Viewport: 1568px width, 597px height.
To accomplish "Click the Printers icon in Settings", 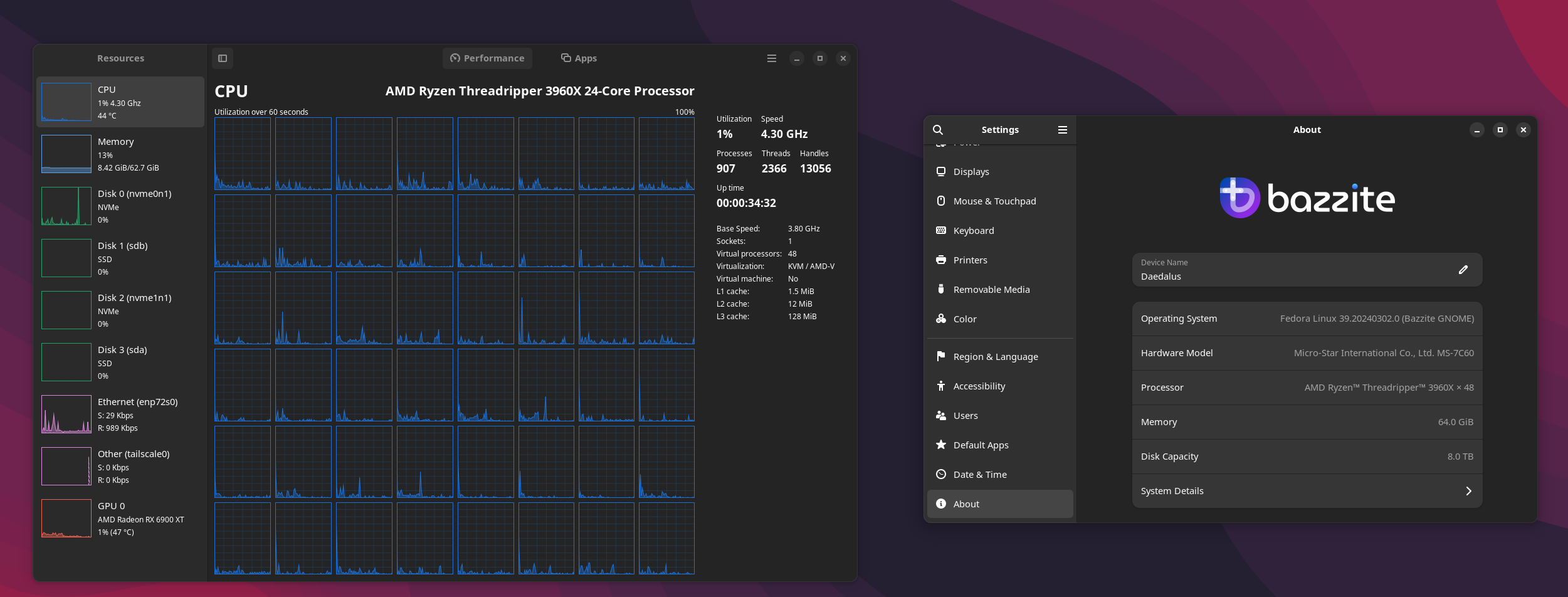I will [x=941, y=260].
